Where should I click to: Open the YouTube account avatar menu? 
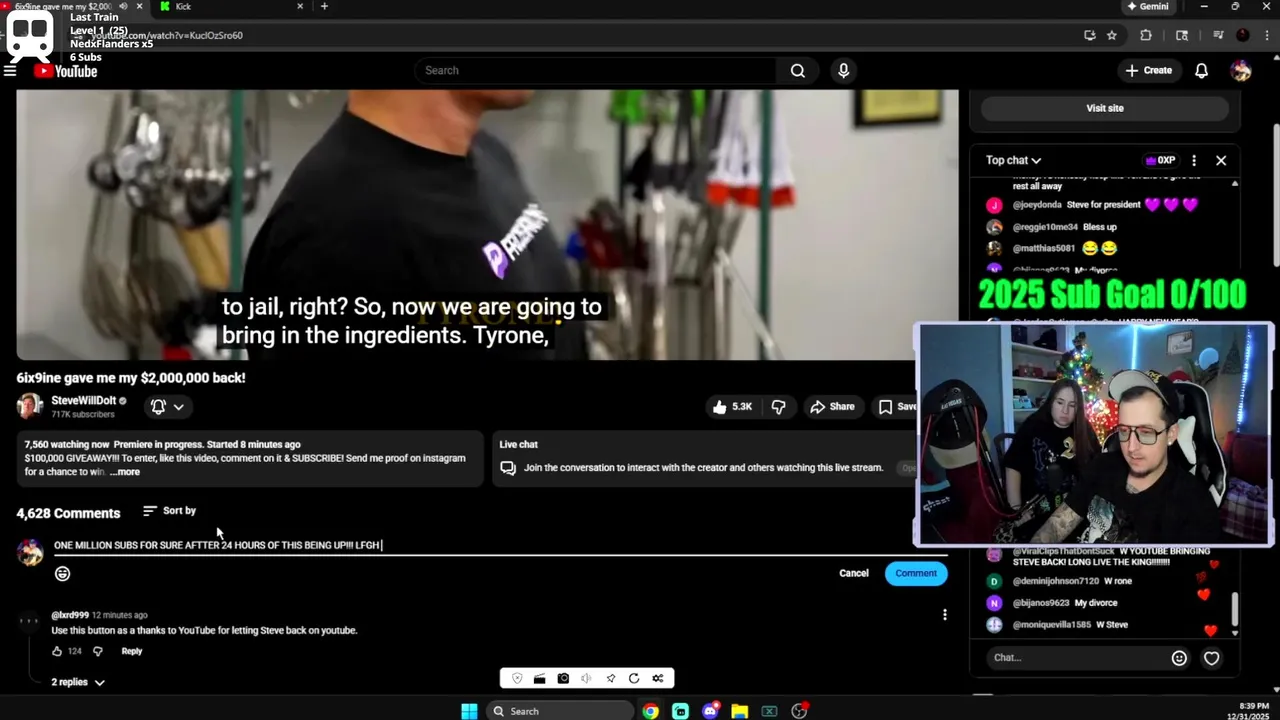pyautogui.click(x=1241, y=71)
